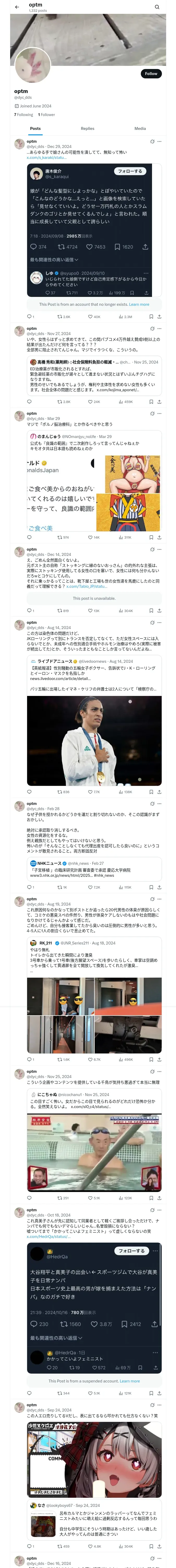The image size is (176, 1568).
Task: Follow the optm account
Action: click(150, 74)
